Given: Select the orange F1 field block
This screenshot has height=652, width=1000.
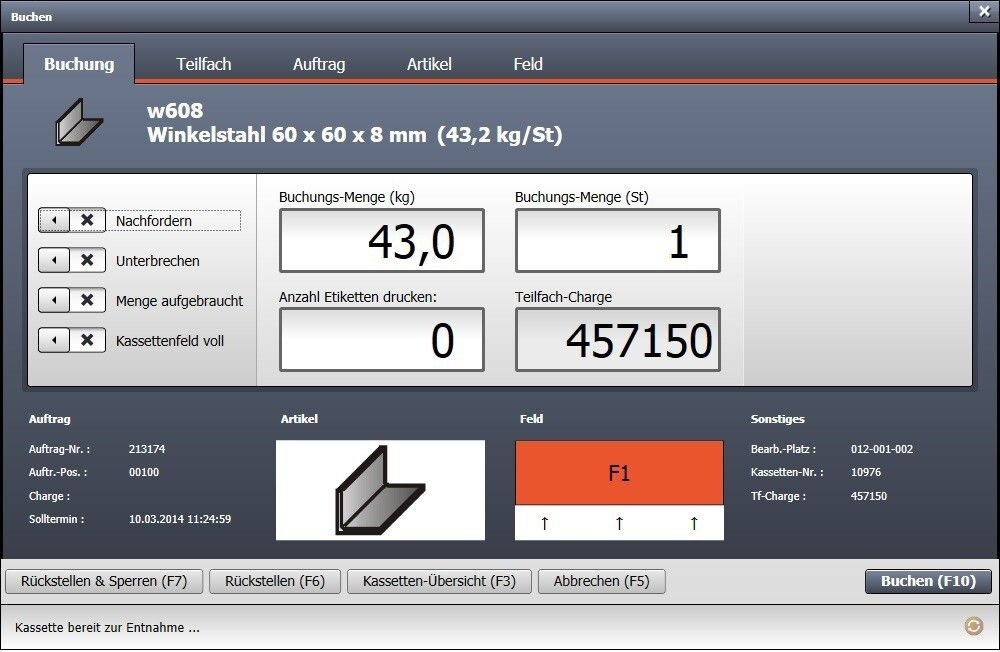Looking at the screenshot, I should click(x=619, y=473).
